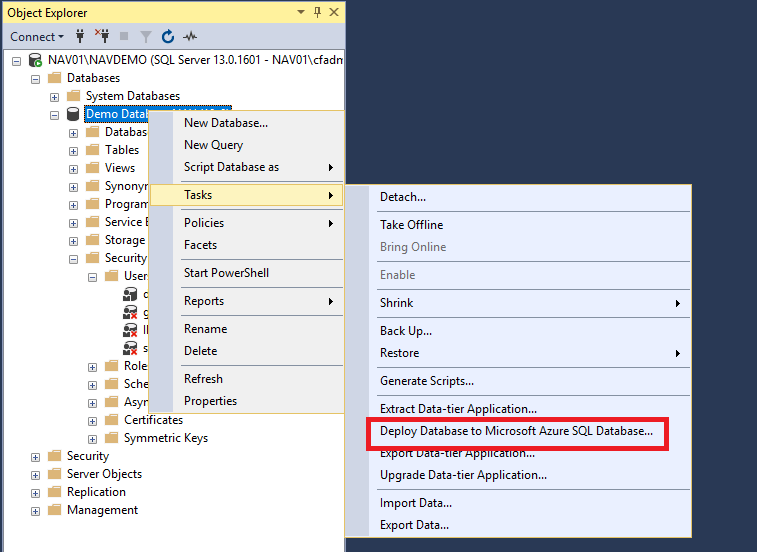
Task: Open Activity Monitor from toolbar icon
Action: (x=190, y=37)
